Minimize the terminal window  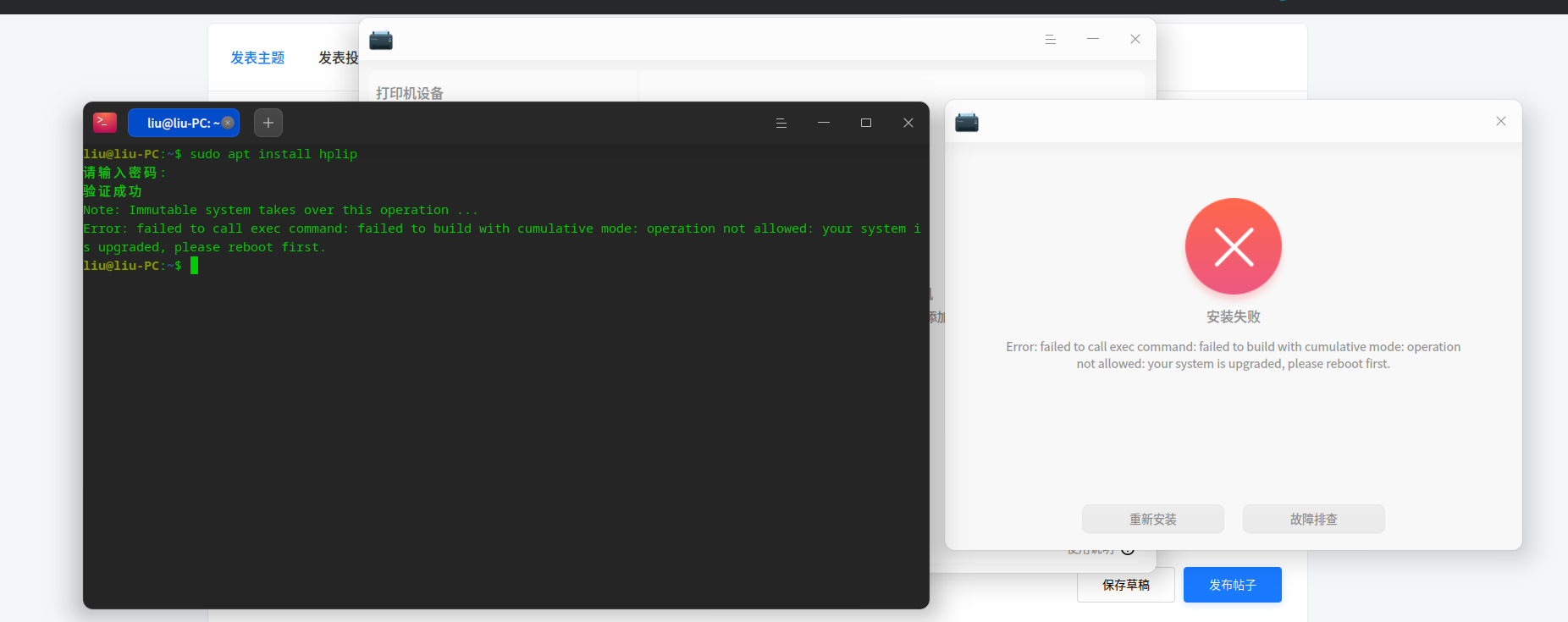(x=824, y=123)
